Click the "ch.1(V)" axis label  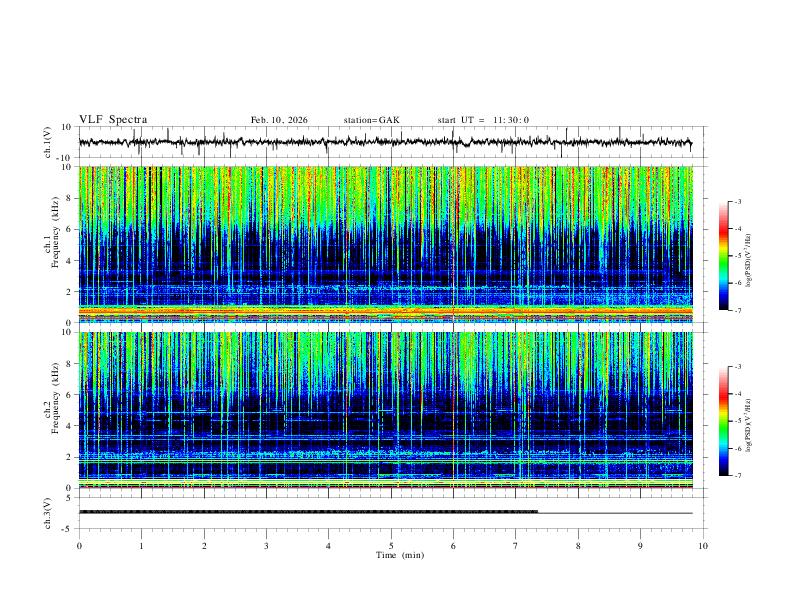coord(48,142)
